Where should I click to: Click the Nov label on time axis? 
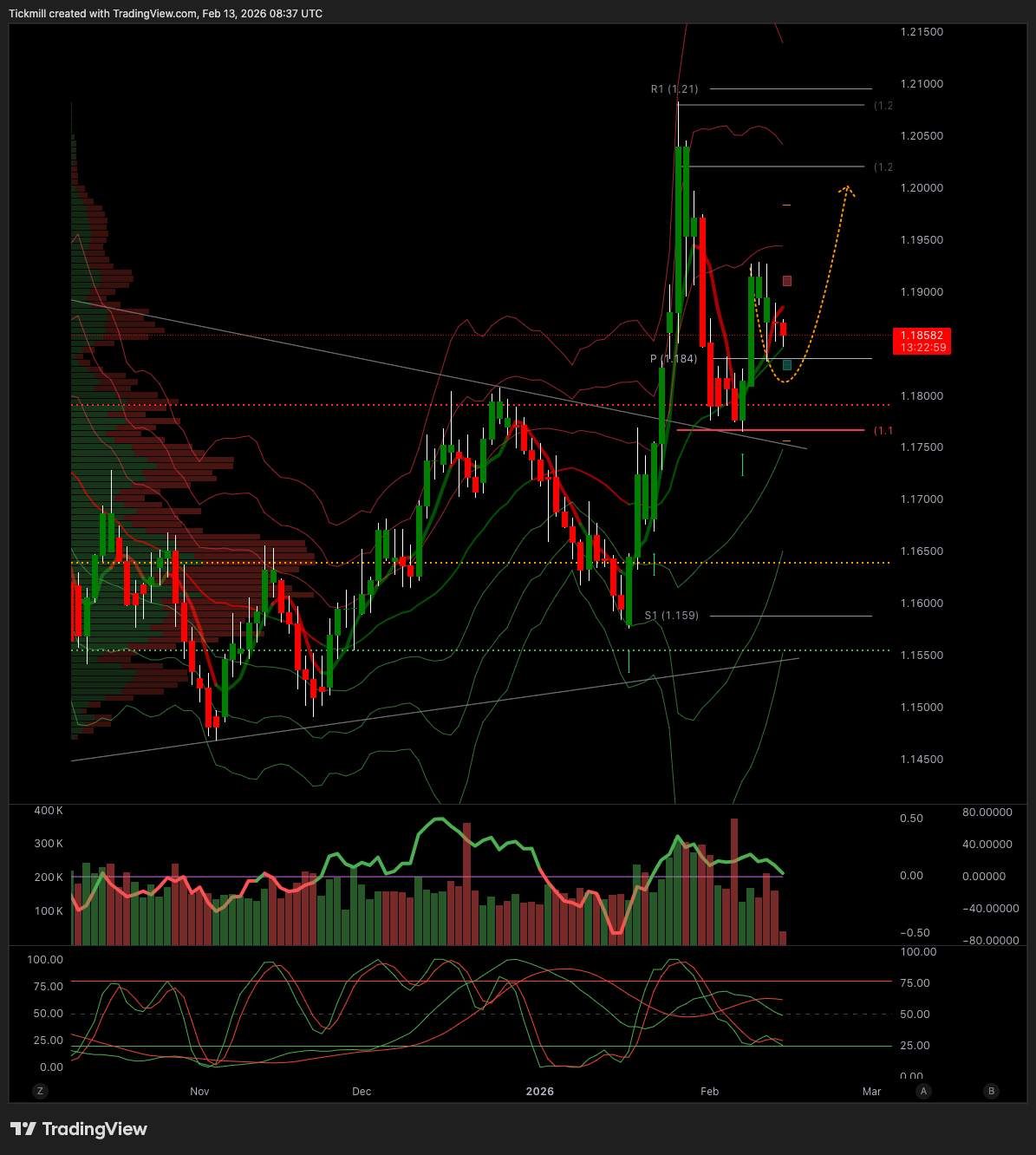(199, 1092)
